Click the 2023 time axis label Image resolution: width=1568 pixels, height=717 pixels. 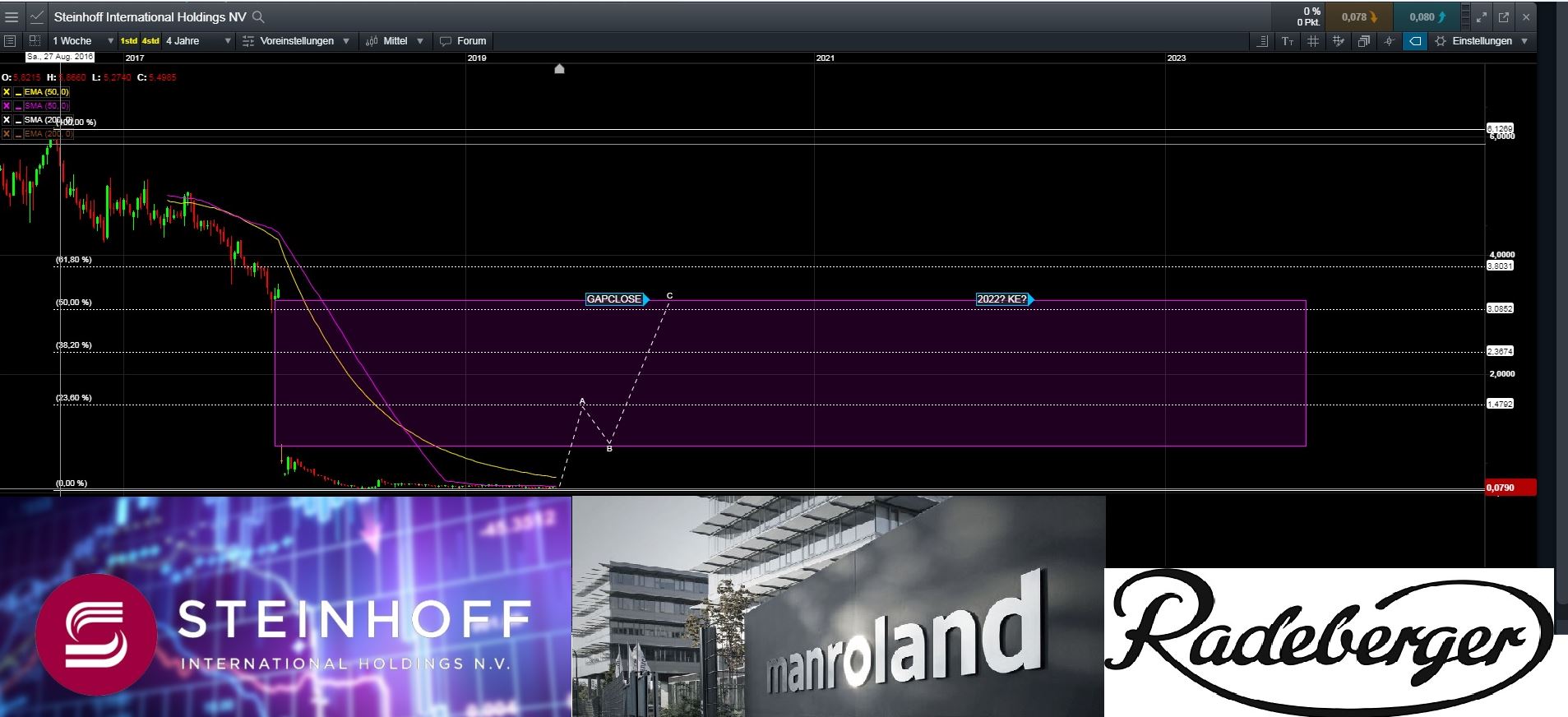(x=1177, y=58)
